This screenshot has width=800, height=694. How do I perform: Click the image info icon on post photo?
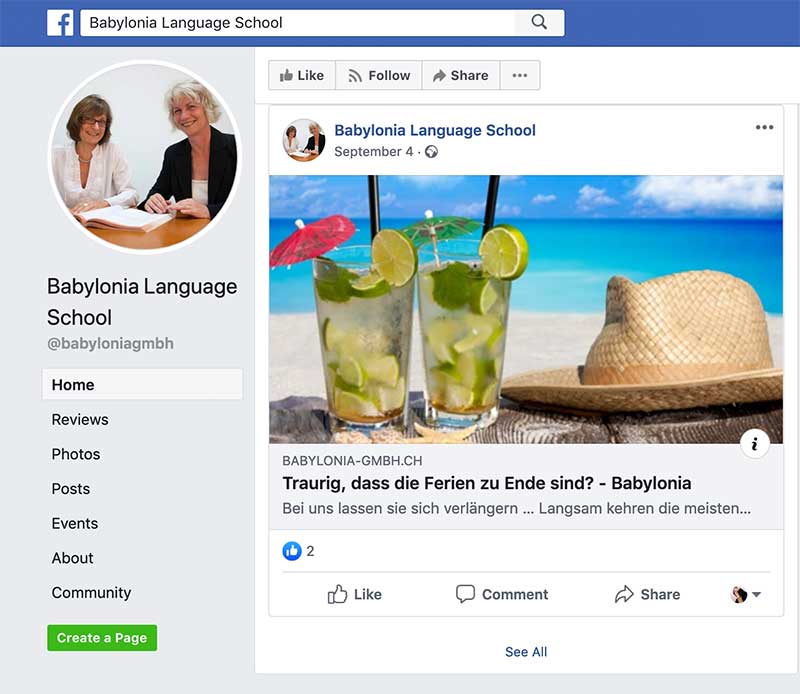(755, 444)
